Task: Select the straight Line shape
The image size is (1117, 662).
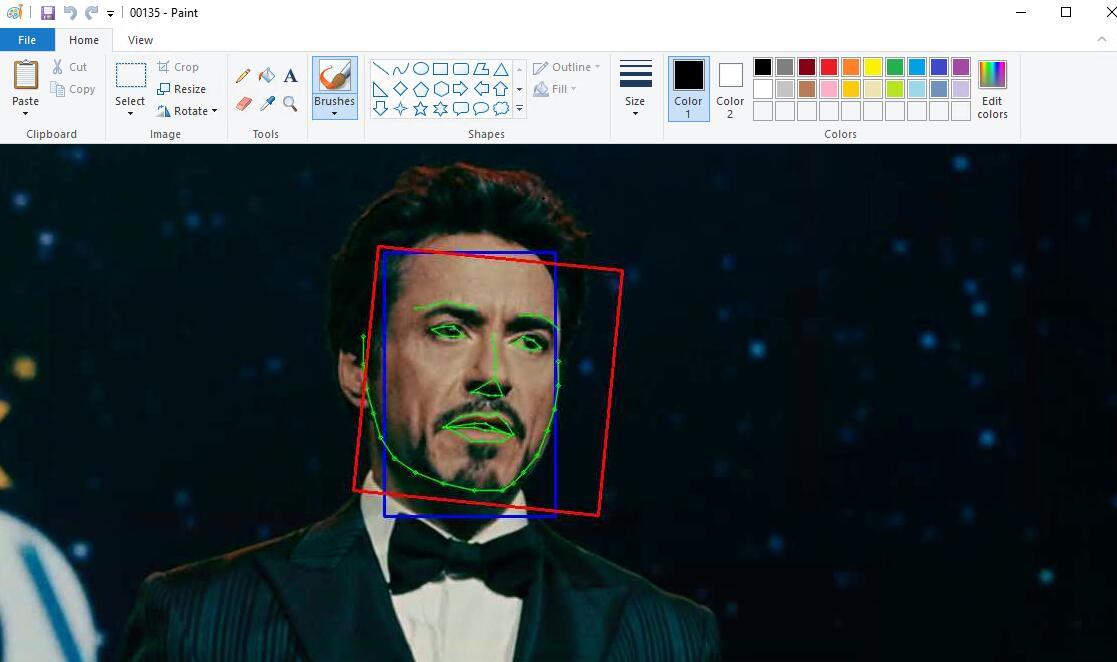Action: pos(381,69)
